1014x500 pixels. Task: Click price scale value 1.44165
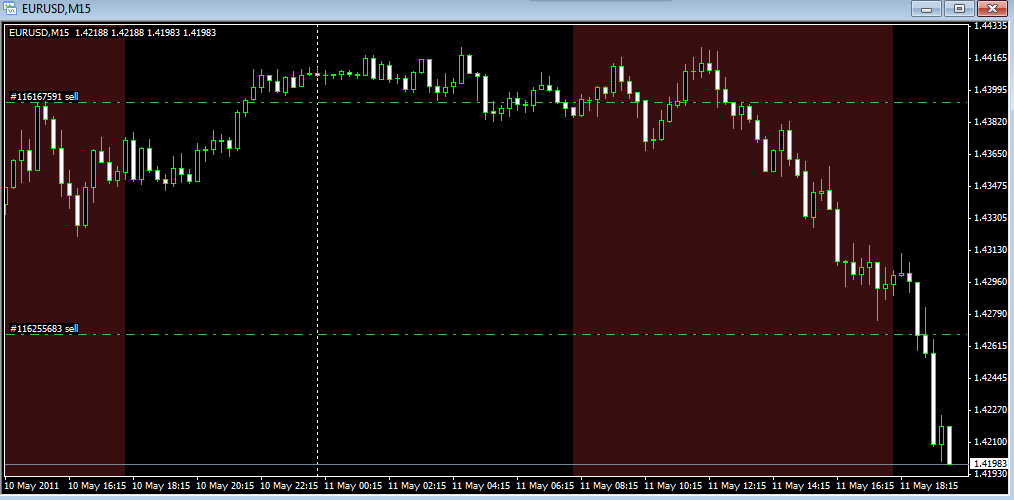[x=989, y=58]
